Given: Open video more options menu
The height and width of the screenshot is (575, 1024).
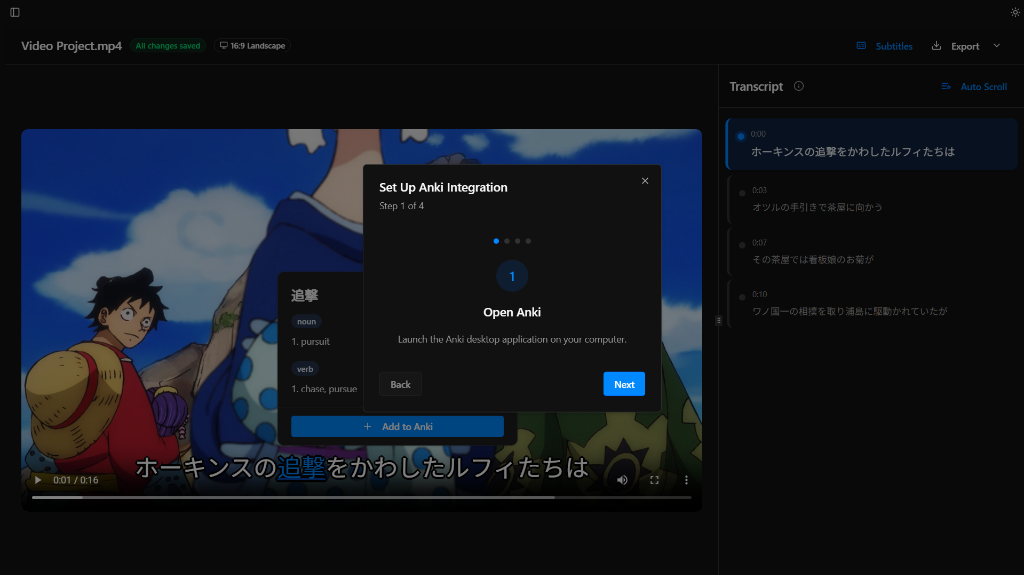Looking at the screenshot, I should [686, 480].
